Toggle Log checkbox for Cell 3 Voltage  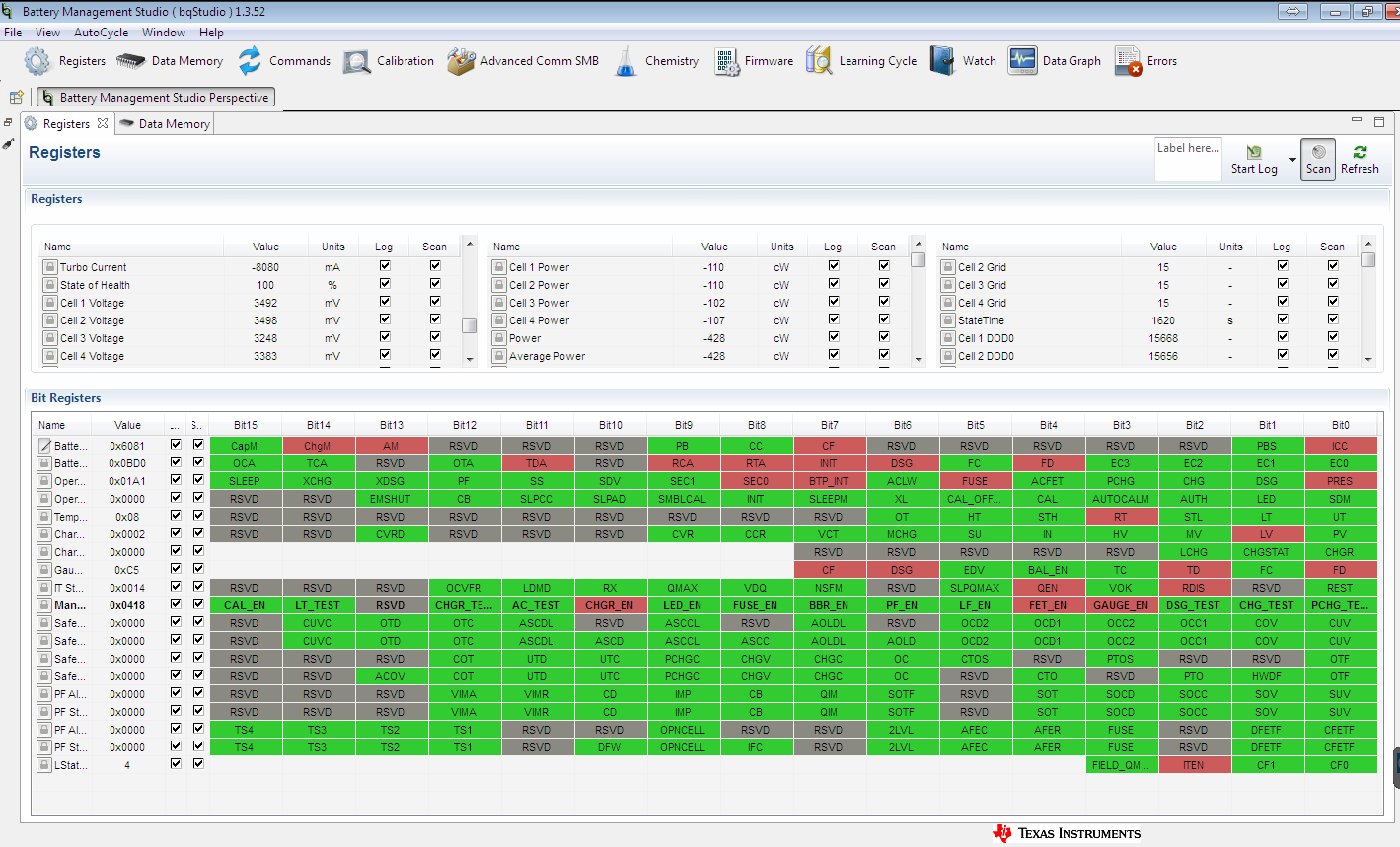pos(385,336)
